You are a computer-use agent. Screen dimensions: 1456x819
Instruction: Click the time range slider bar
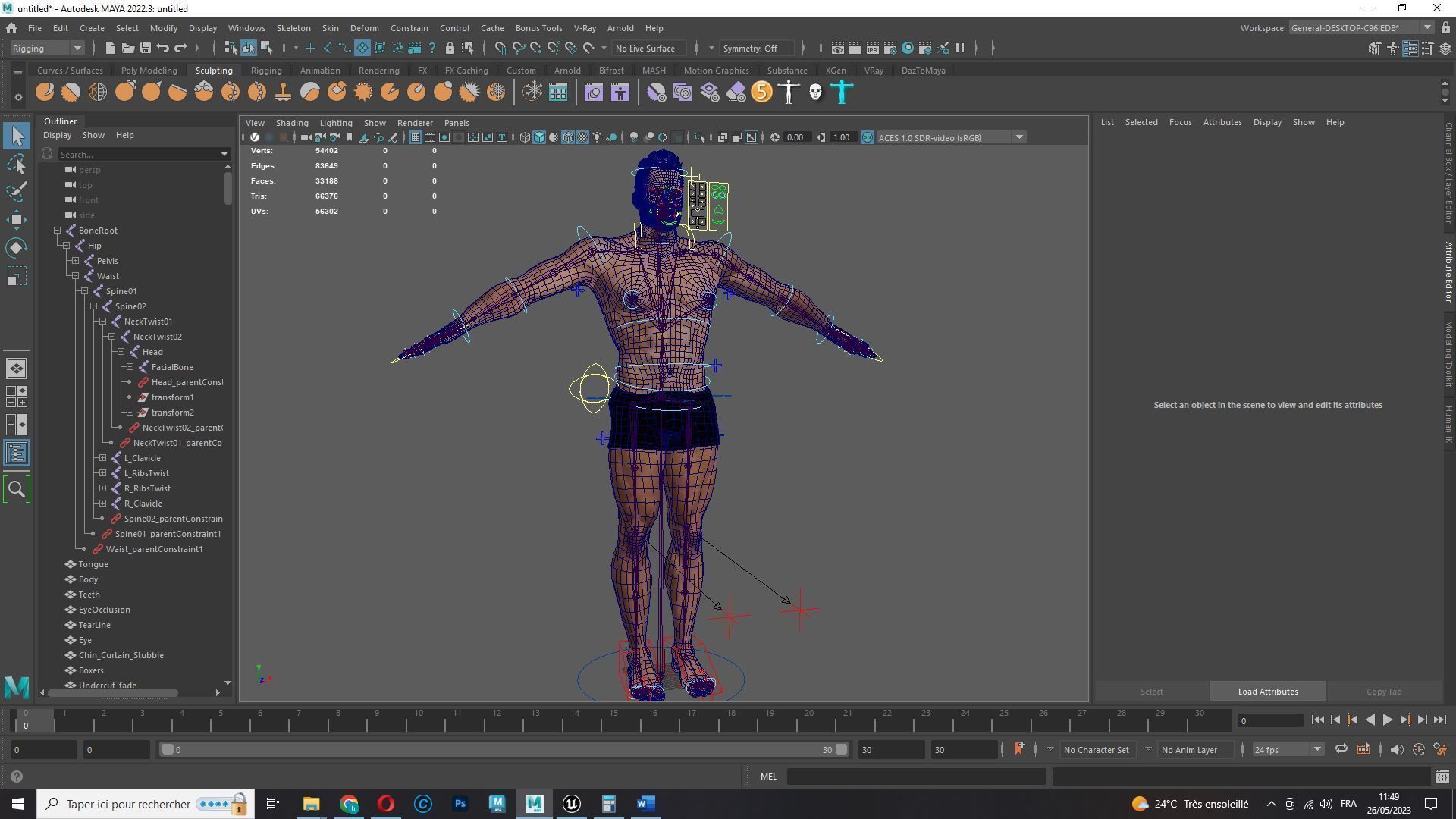[x=504, y=750]
